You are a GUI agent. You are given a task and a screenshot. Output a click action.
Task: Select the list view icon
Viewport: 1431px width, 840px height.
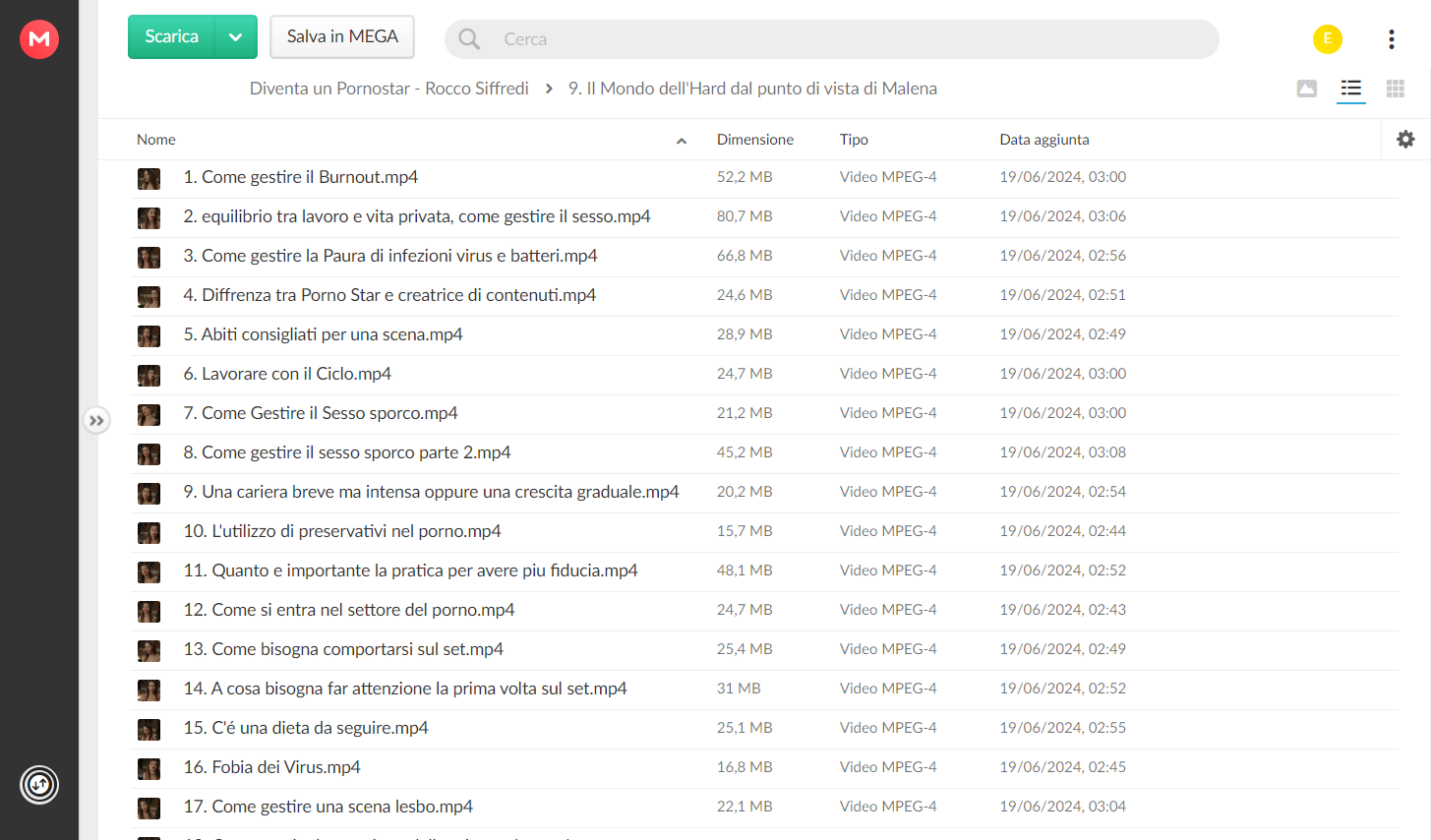[x=1351, y=89]
